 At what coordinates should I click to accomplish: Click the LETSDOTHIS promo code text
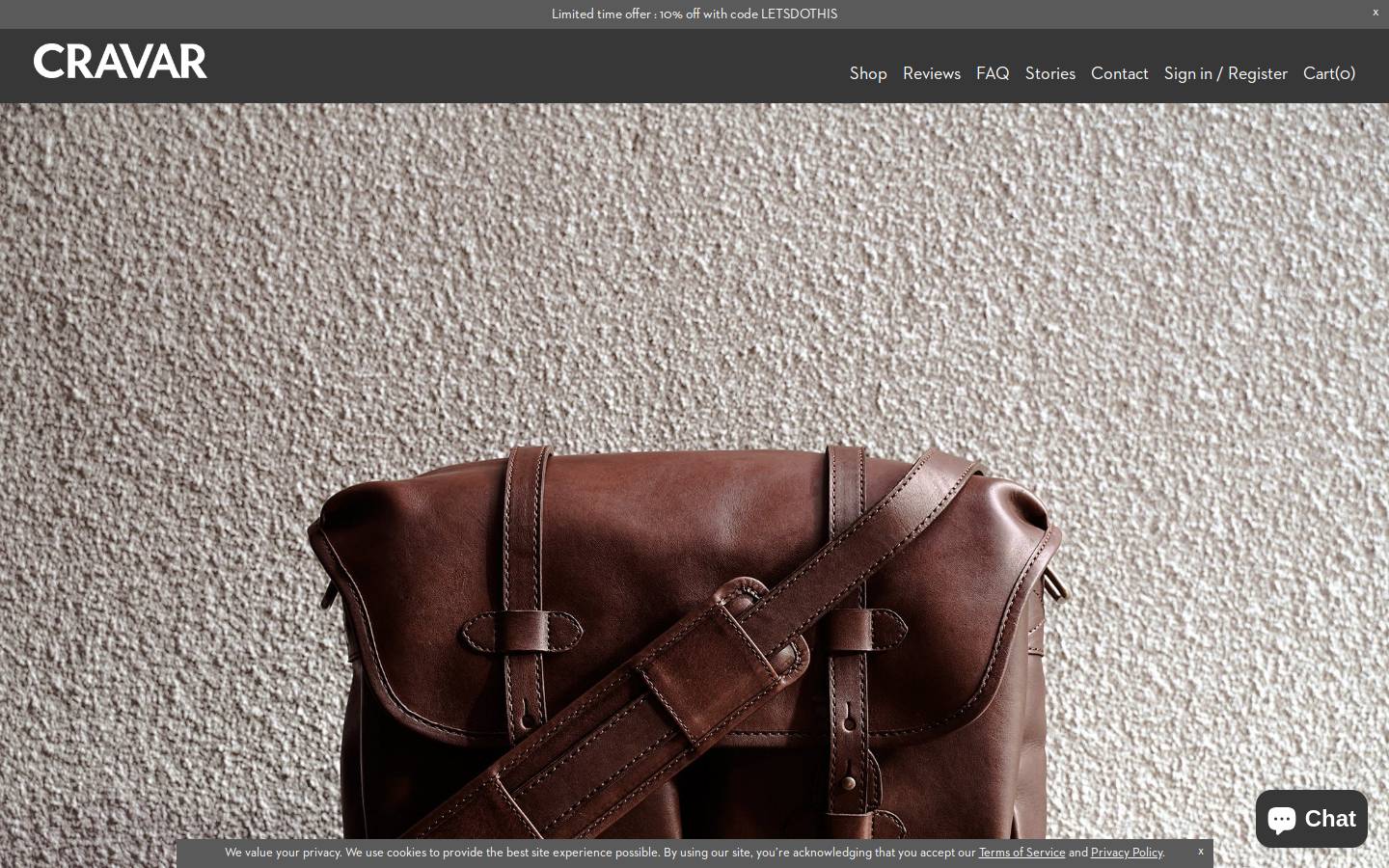pyautogui.click(x=799, y=14)
